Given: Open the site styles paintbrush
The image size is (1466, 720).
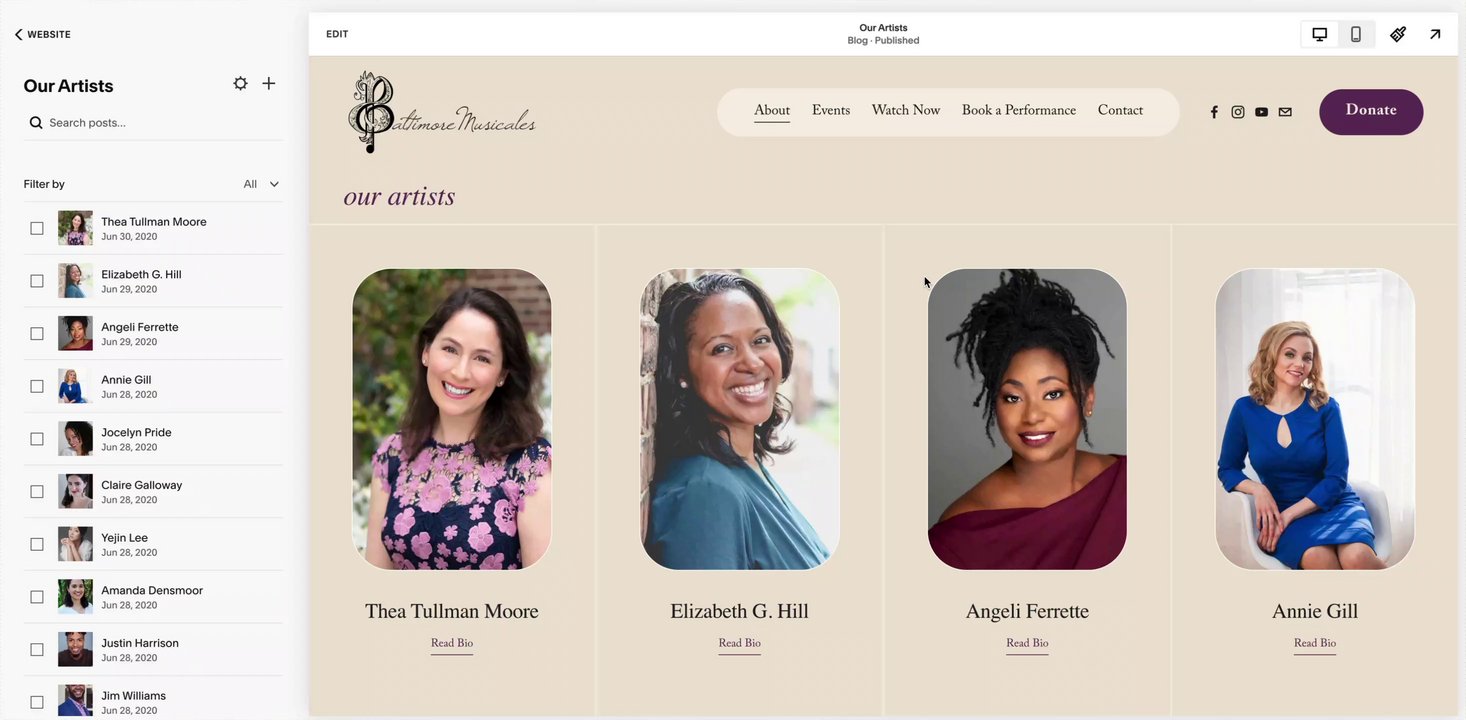Looking at the screenshot, I should coord(1398,34).
